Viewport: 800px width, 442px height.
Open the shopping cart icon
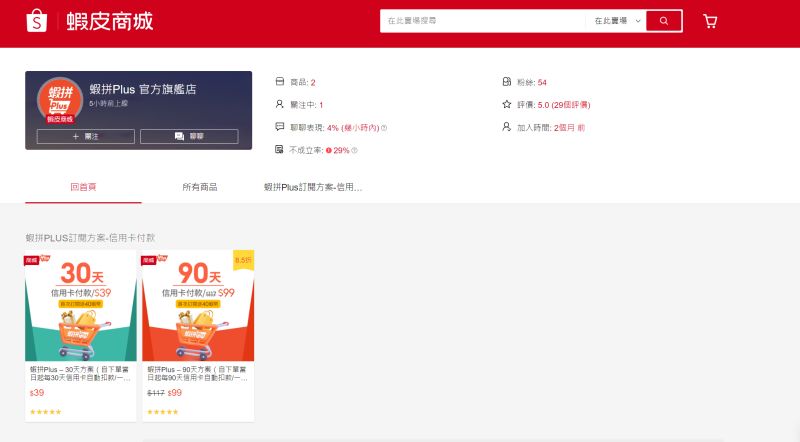pyautogui.click(x=710, y=21)
